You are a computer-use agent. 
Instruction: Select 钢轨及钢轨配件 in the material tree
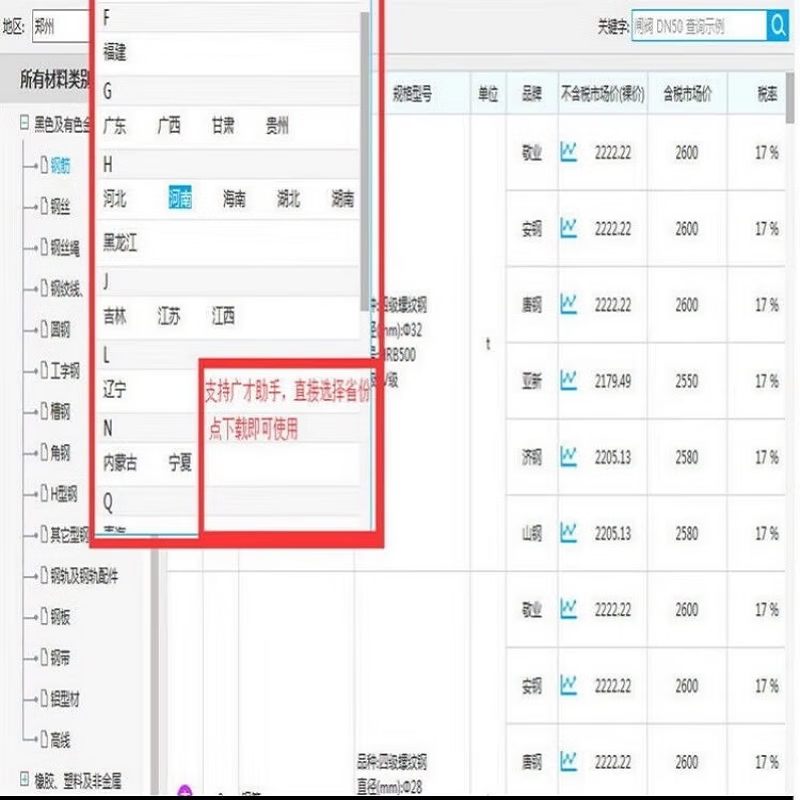tap(84, 576)
